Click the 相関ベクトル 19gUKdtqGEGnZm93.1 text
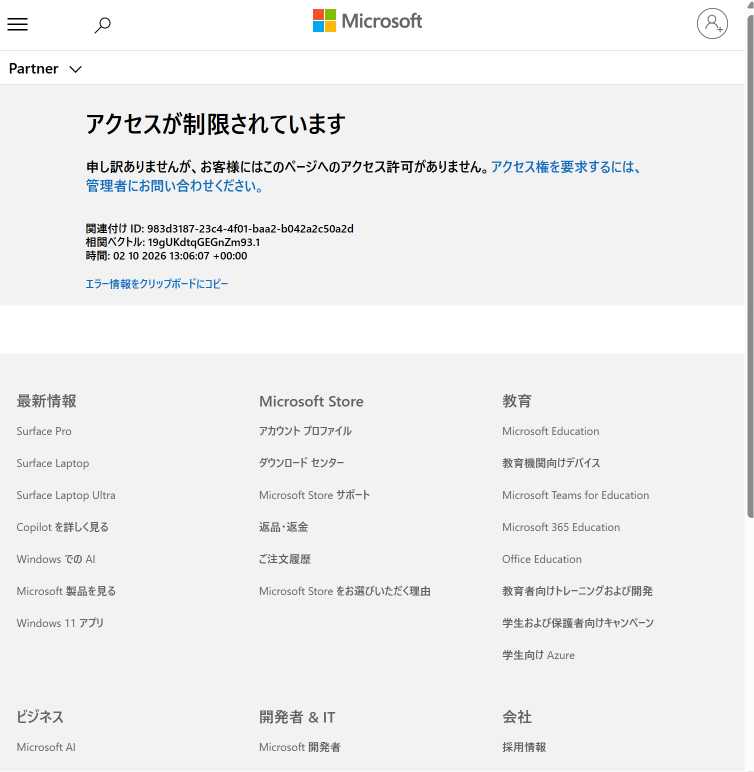This screenshot has height=772, width=754. (x=173, y=242)
